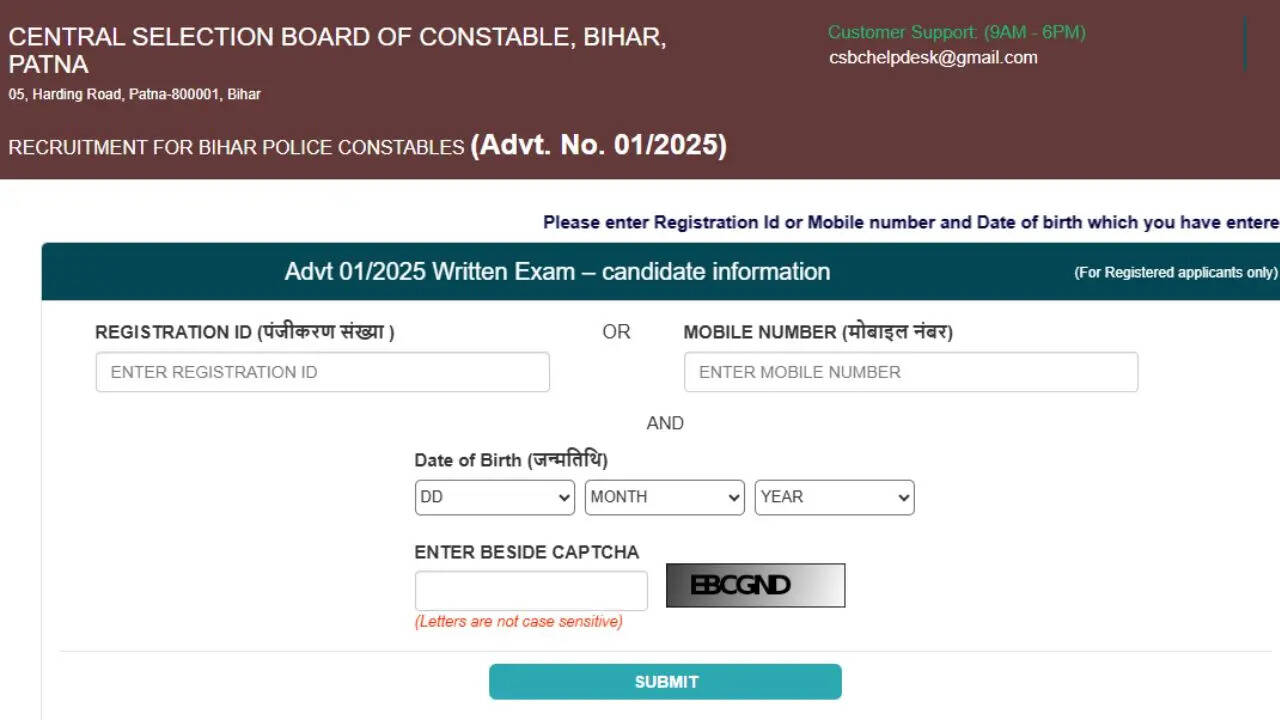Open the DD day dropdown
Image resolution: width=1280 pixels, height=720 pixels.
(x=494, y=497)
